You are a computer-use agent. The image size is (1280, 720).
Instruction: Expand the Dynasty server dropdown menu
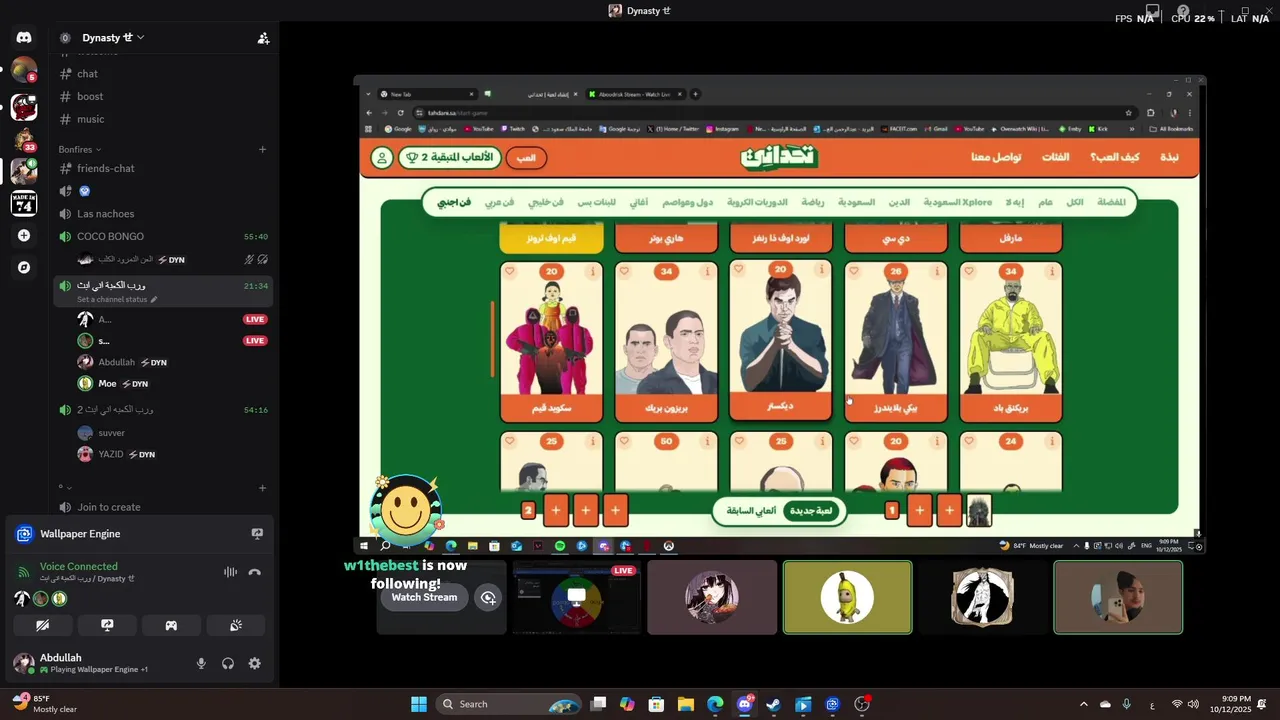(x=113, y=38)
